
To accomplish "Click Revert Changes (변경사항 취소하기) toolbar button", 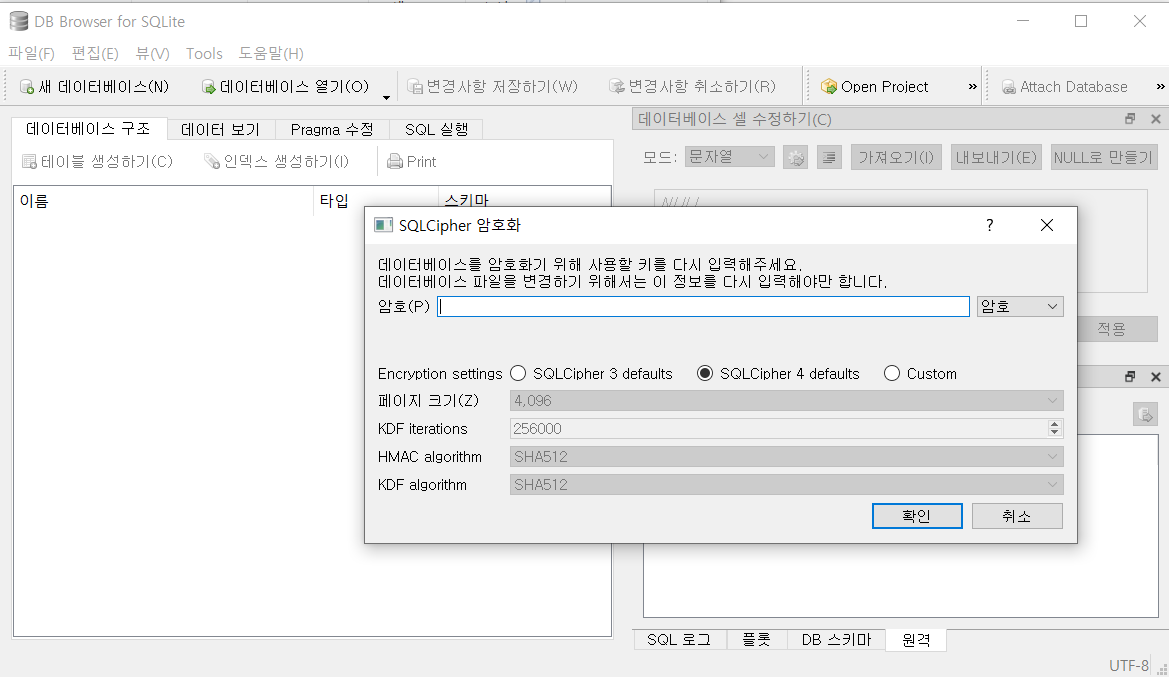I will [693, 86].
